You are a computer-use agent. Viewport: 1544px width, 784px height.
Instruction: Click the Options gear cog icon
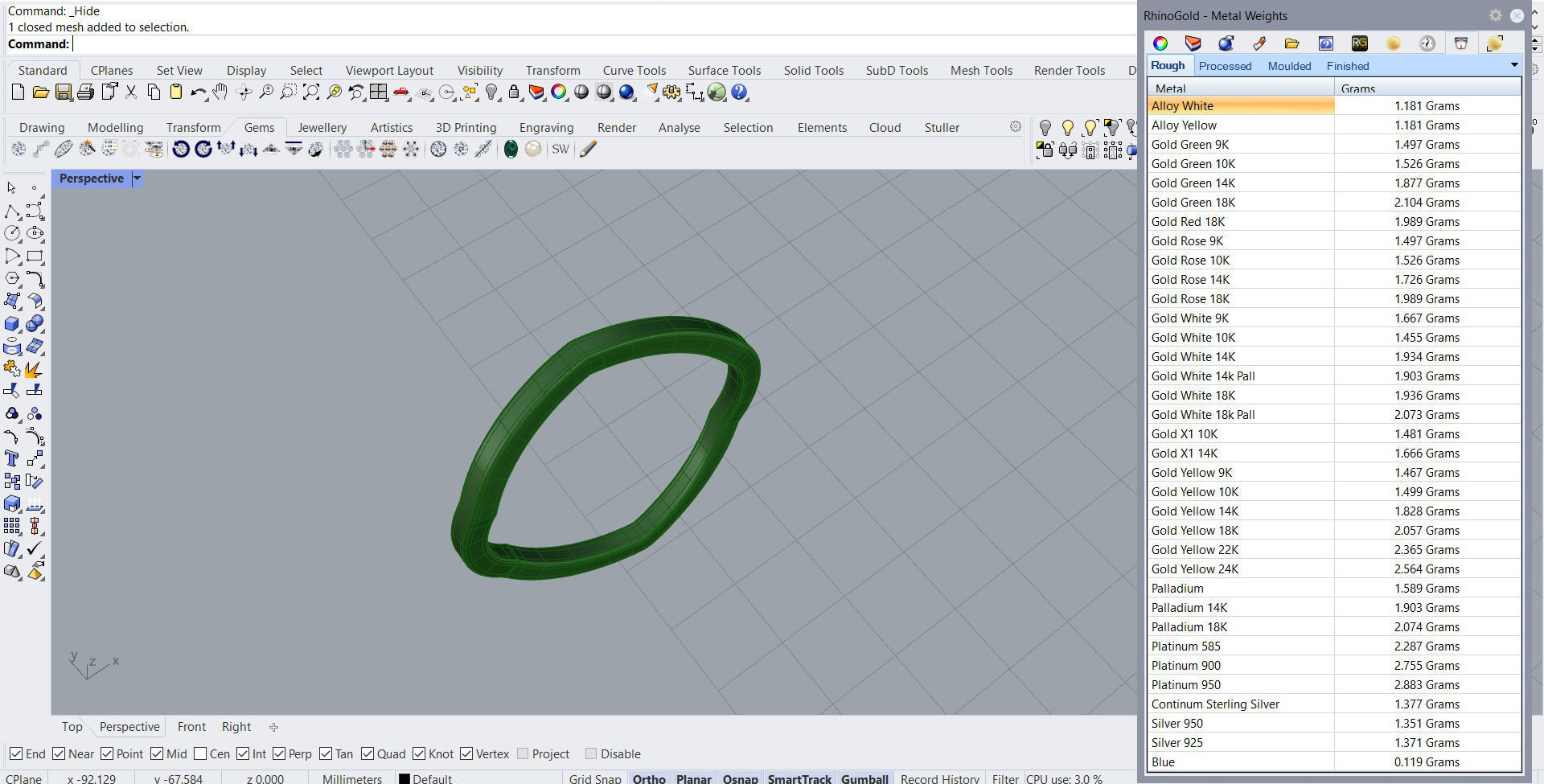[x=671, y=92]
